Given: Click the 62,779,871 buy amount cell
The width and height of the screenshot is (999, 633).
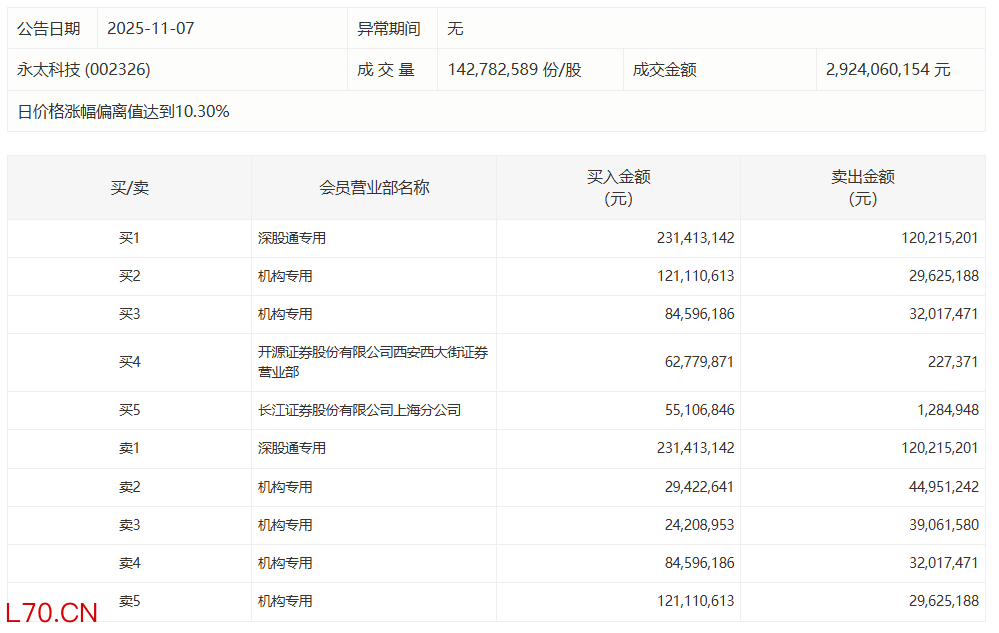Looking at the screenshot, I should coord(696,362).
